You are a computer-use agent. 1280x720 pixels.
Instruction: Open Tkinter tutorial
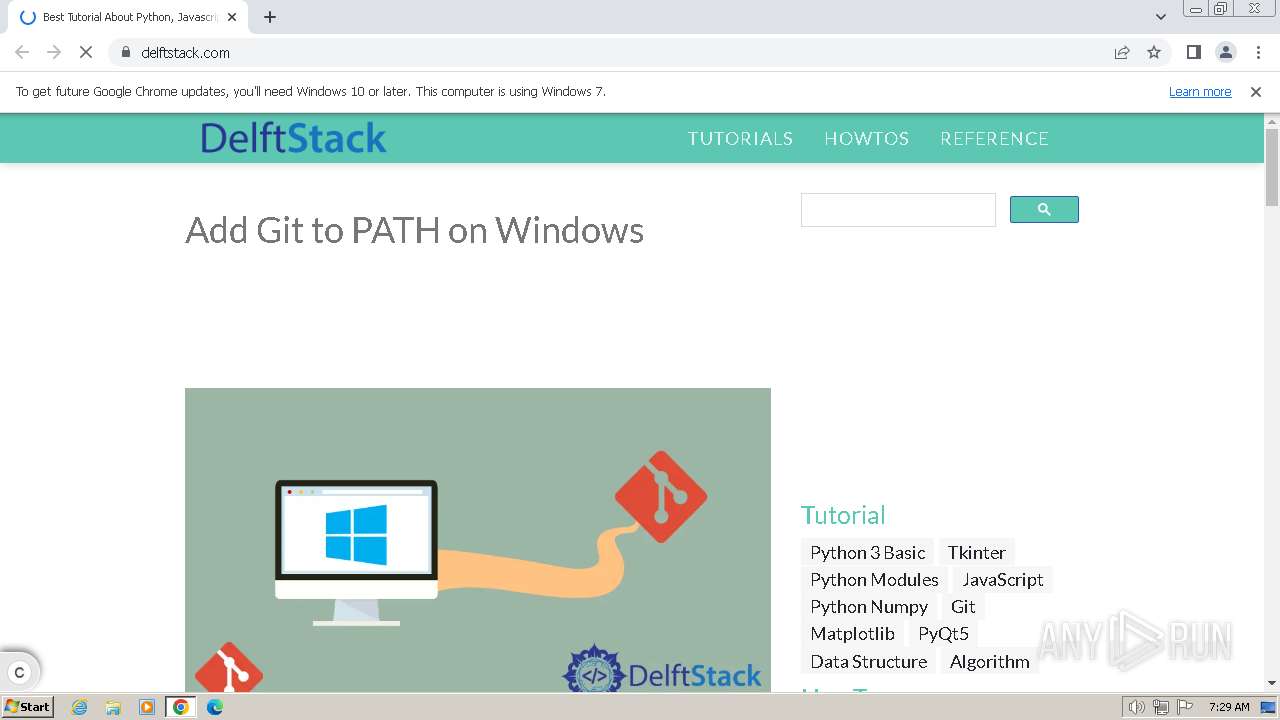click(x=976, y=553)
